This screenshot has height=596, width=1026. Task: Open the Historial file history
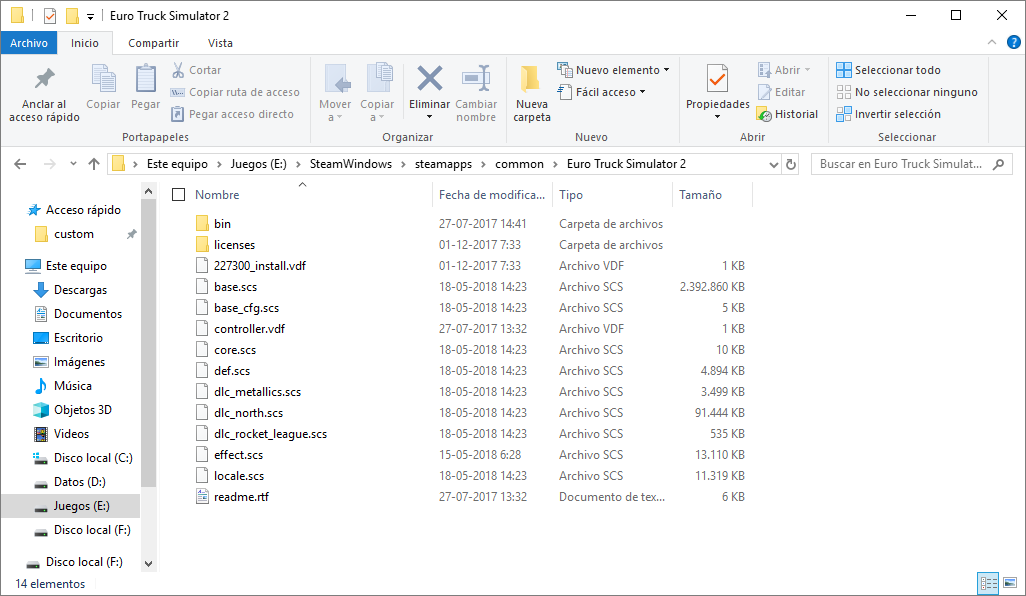[x=787, y=114]
